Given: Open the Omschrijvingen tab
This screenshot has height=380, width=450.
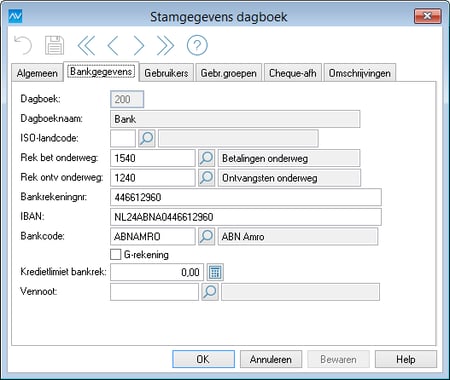Looking at the screenshot, I should point(360,73).
